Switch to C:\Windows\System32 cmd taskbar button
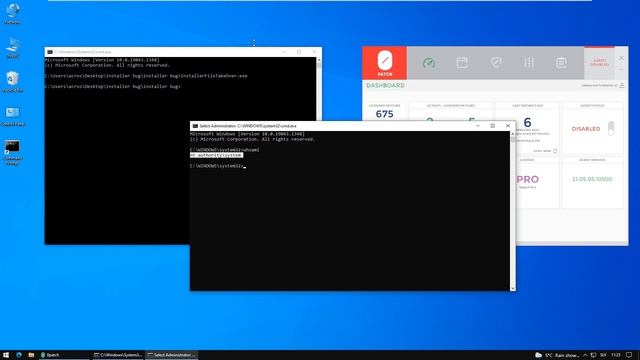The width and height of the screenshot is (640, 360). click(118, 355)
